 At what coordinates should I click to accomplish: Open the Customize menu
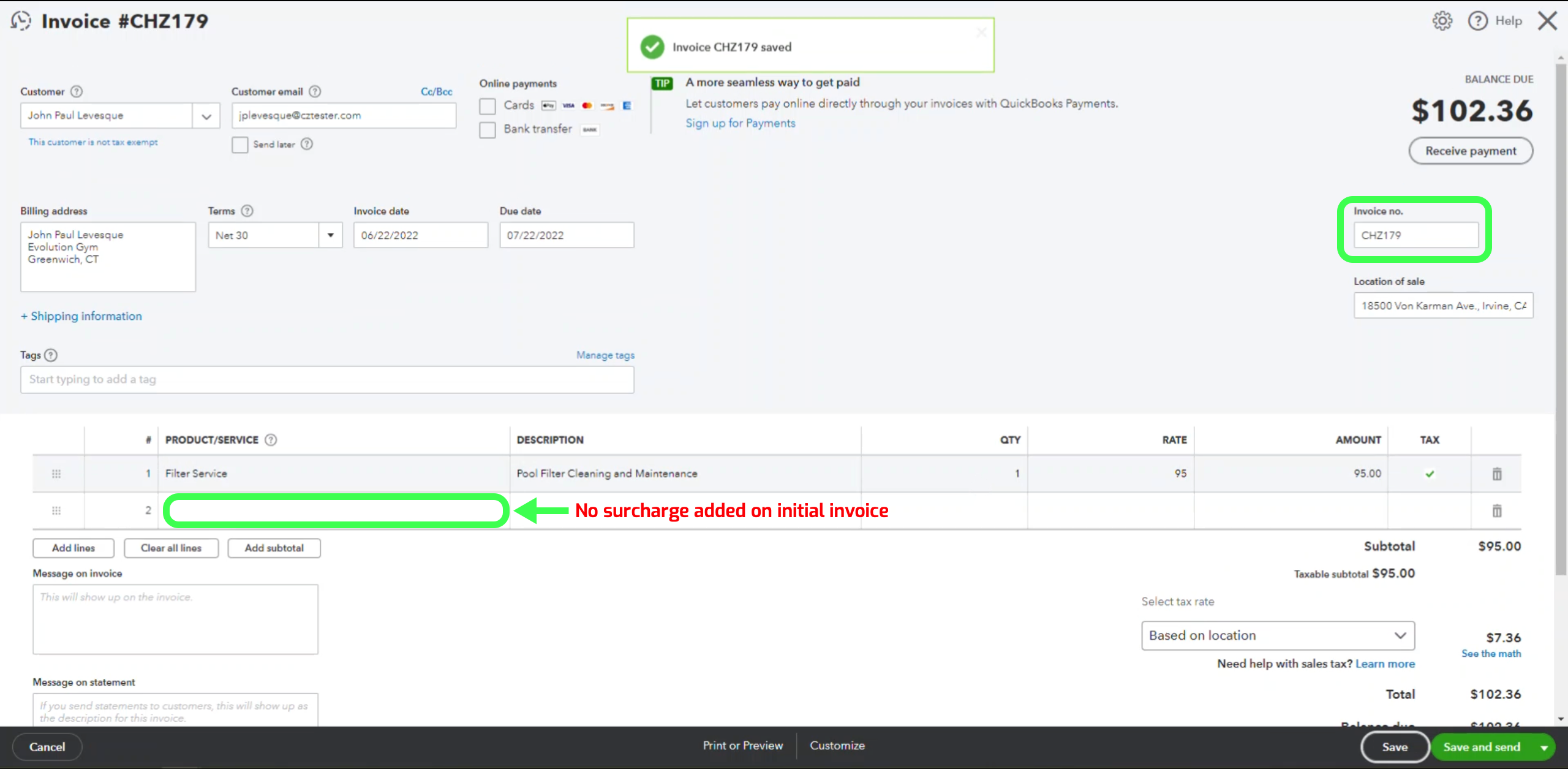(837, 745)
